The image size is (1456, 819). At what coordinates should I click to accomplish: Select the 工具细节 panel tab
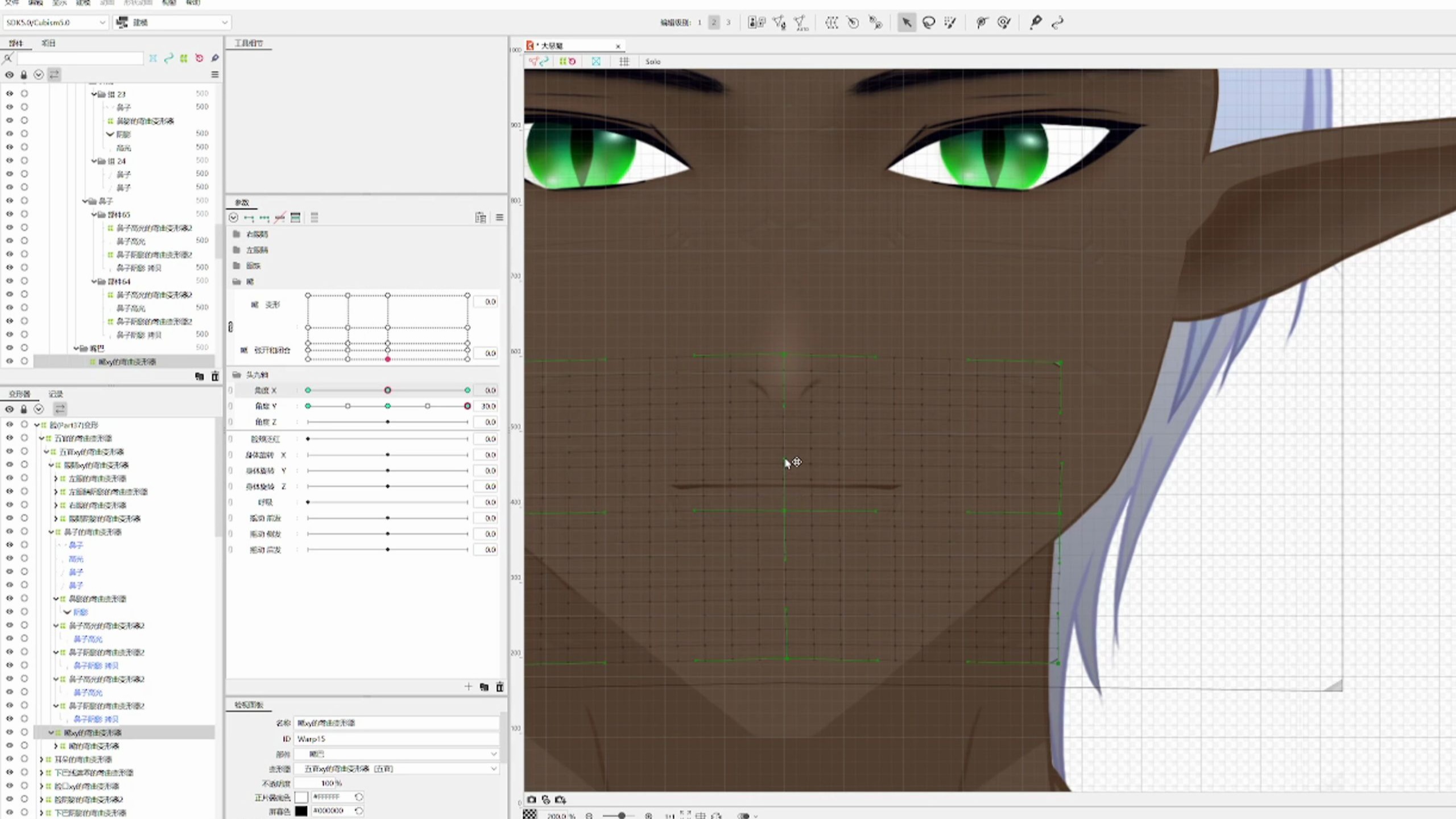249,43
